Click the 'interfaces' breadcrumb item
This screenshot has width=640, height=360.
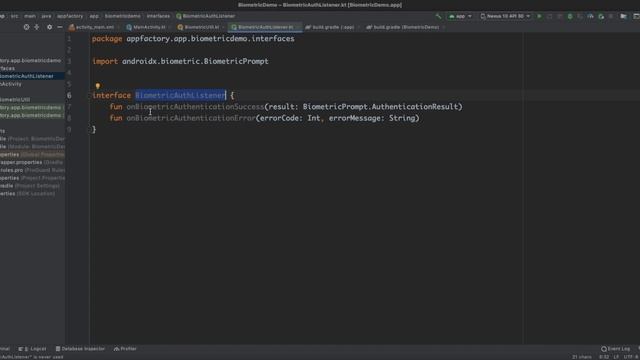point(158,16)
